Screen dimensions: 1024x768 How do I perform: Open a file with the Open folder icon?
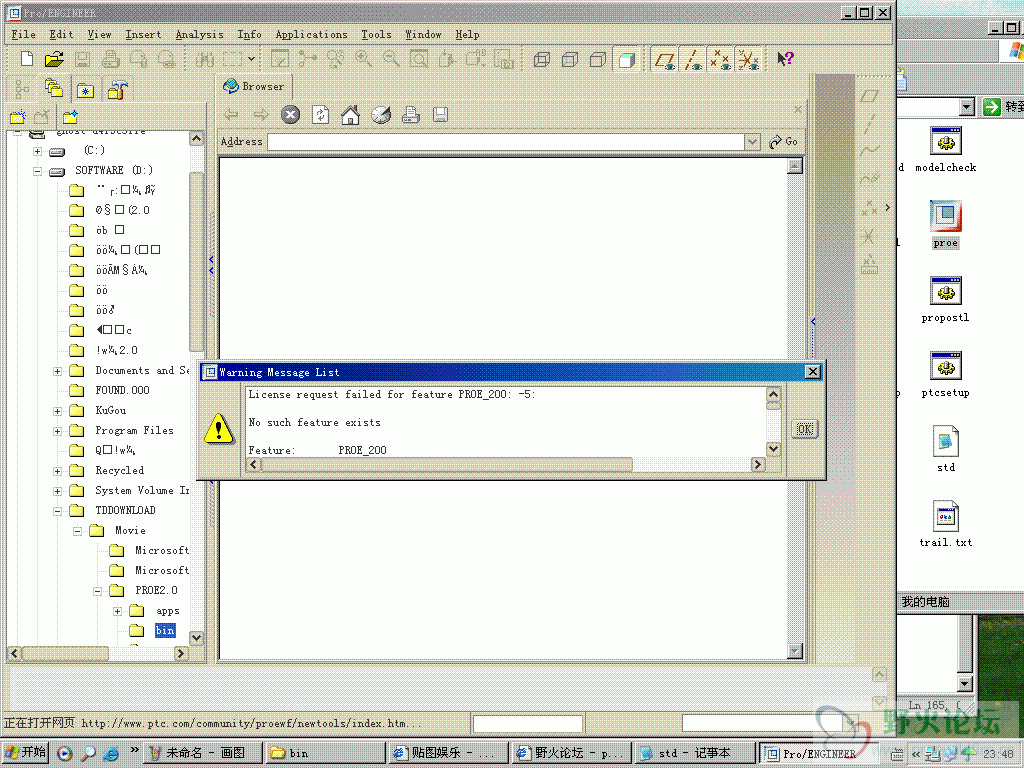pos(54,59)
